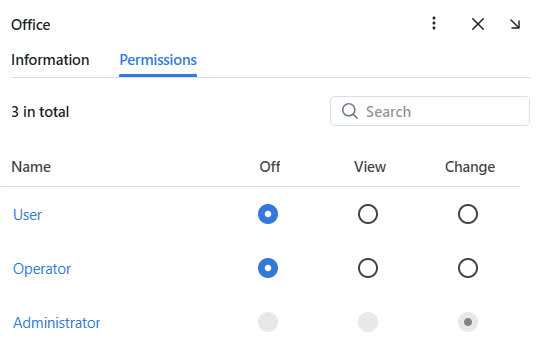This screenshot has width=539, height=364.
Task: Set Operator permission to View
Action: coord(368,268)
